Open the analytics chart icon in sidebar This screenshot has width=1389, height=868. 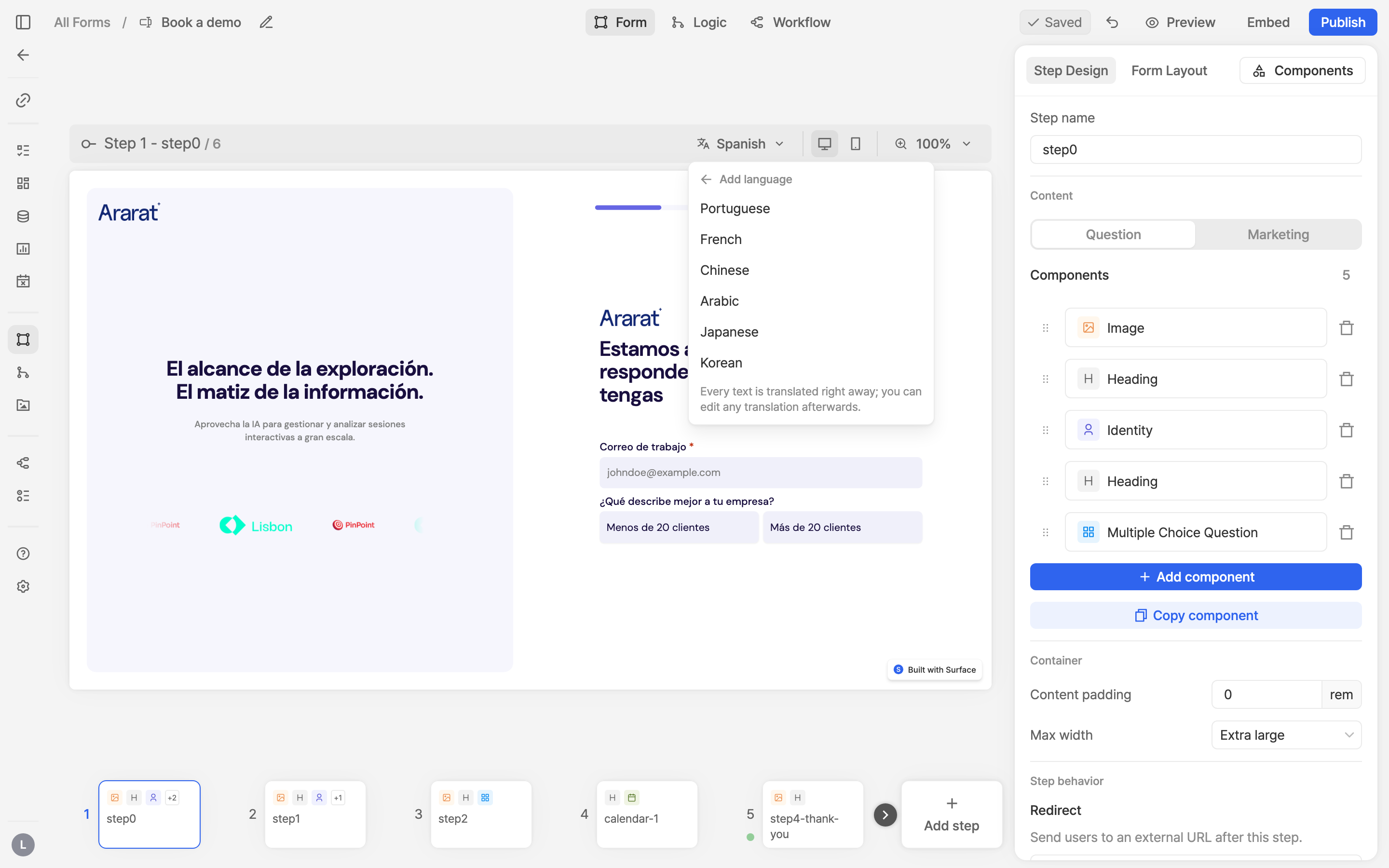(23, 248)
